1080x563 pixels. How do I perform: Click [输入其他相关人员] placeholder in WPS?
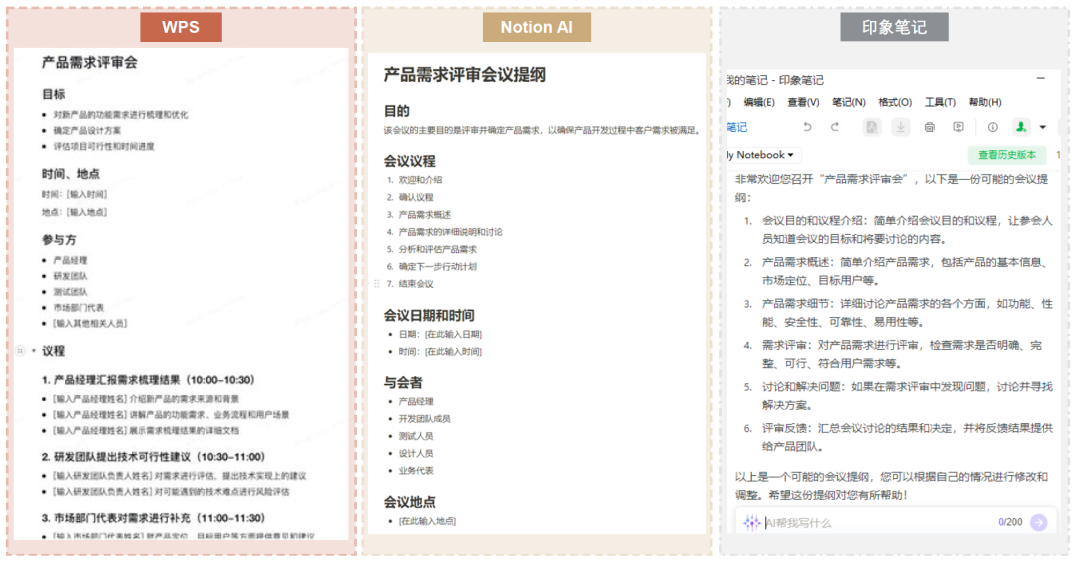[x=90, y=323]
